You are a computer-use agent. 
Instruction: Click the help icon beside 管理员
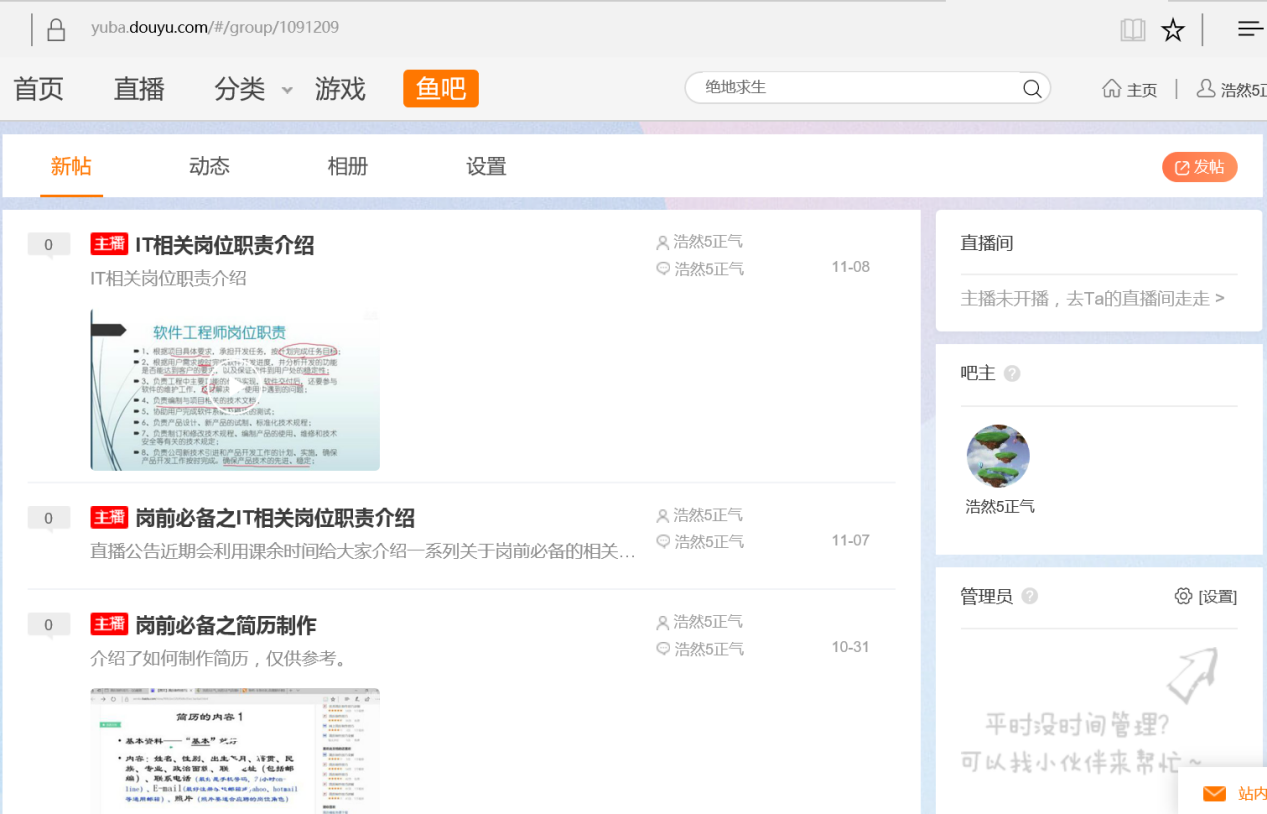[1029, 596]
